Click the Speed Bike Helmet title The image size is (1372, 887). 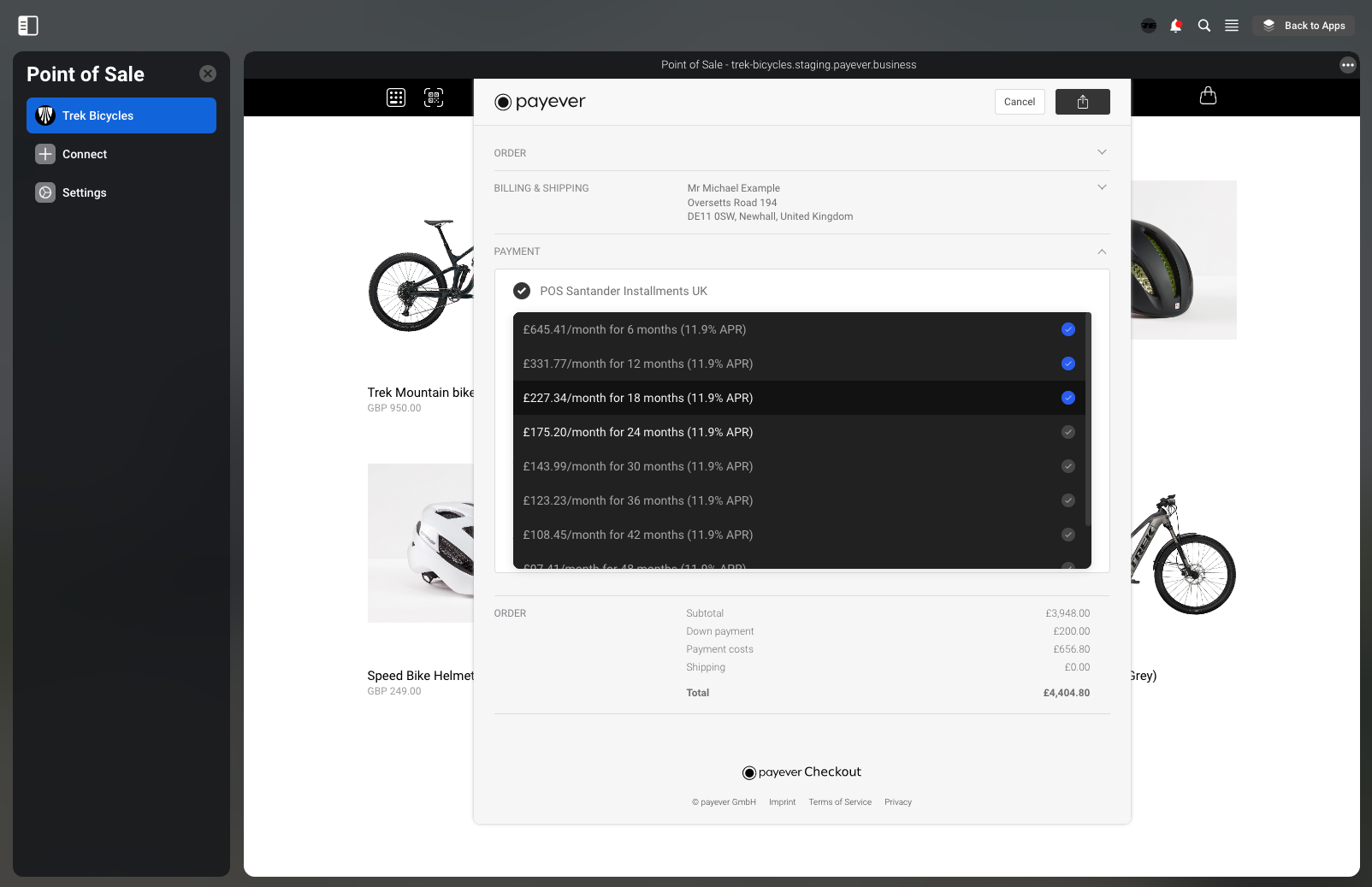(421, 676)
